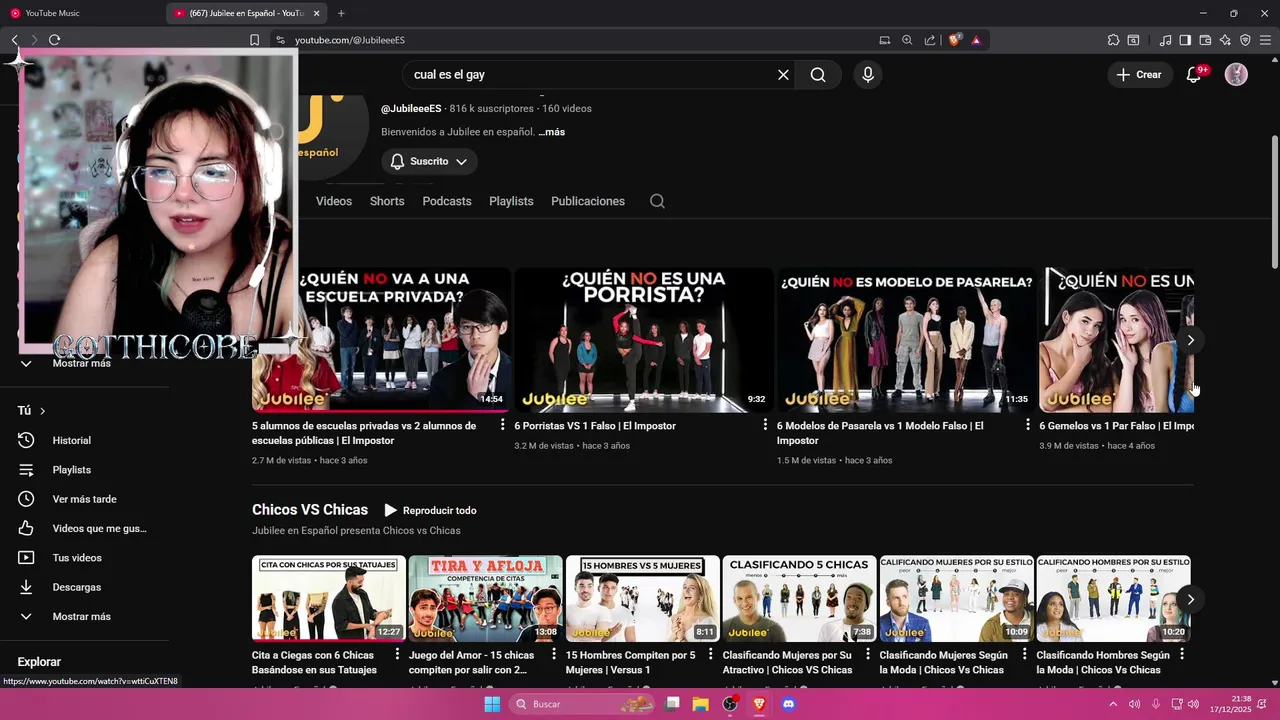Viewport: 1280px width, 720px height.
Task: Open the Chicos VS Chicas playlist title
Action: point(310,510)
